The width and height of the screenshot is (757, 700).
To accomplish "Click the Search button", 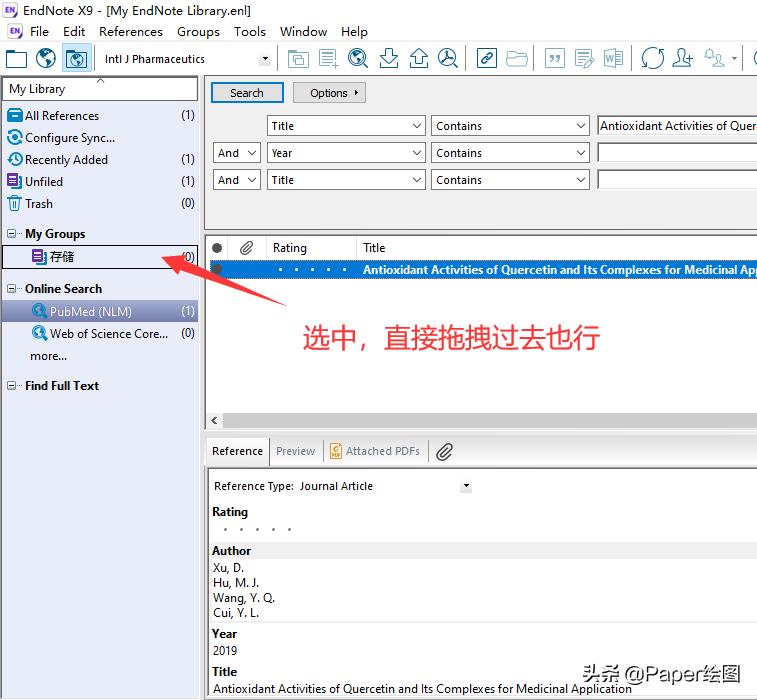I will coord(247,93).
